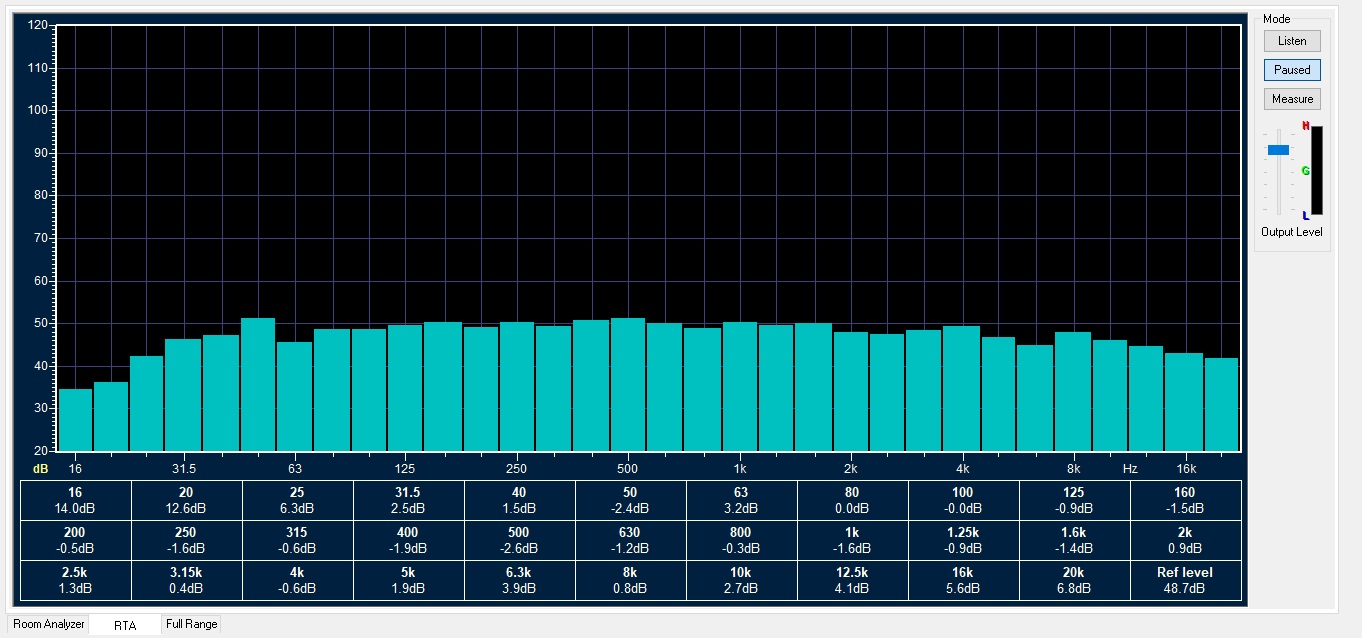Click the 50 Hz -2.4dB cell

(x=630, y=500)
